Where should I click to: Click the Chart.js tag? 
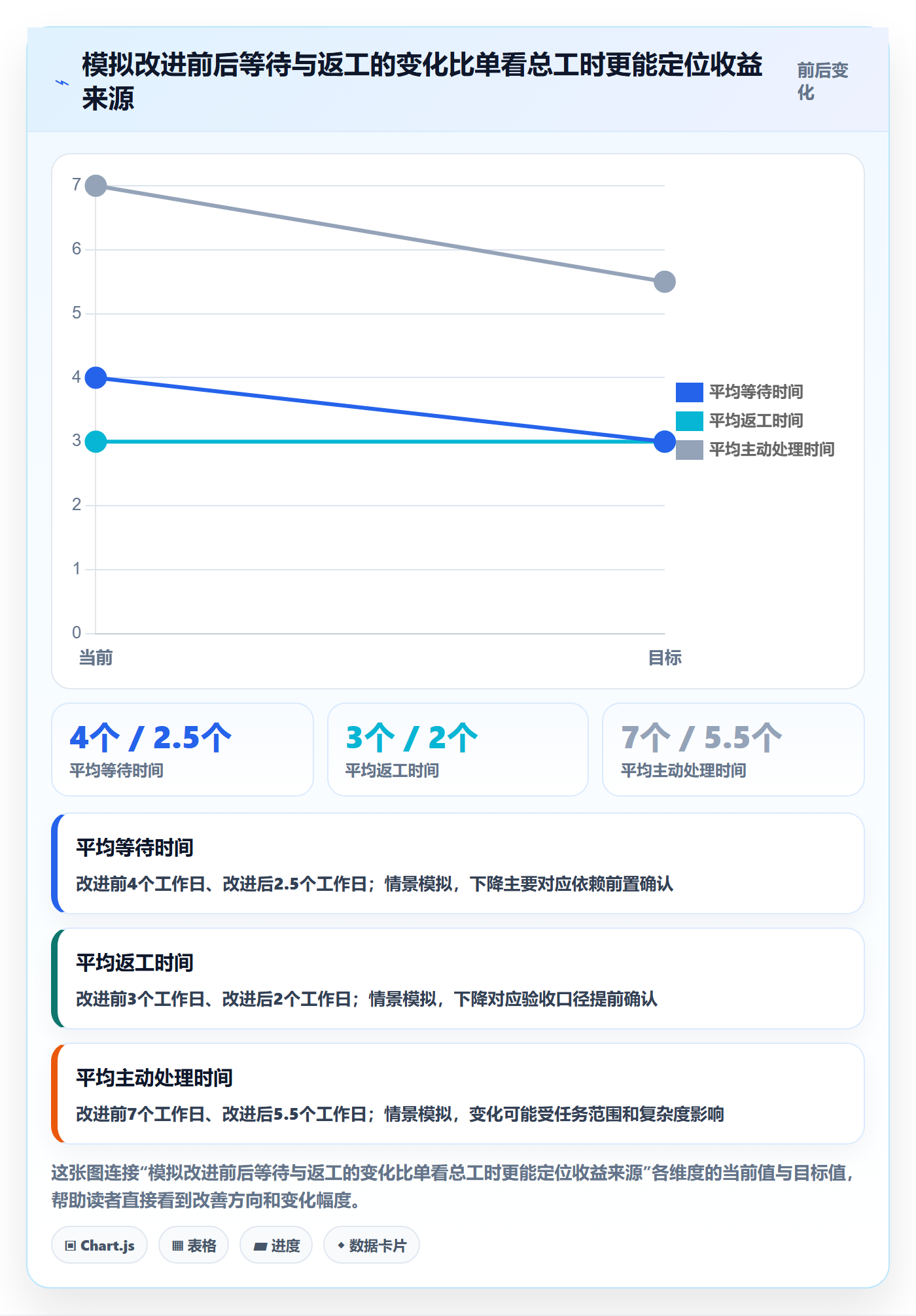point(99,1245)
